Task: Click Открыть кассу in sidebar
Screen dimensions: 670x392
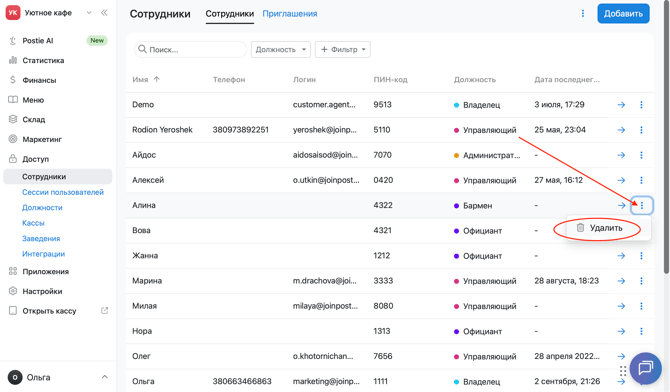Action: coord(49,311)
